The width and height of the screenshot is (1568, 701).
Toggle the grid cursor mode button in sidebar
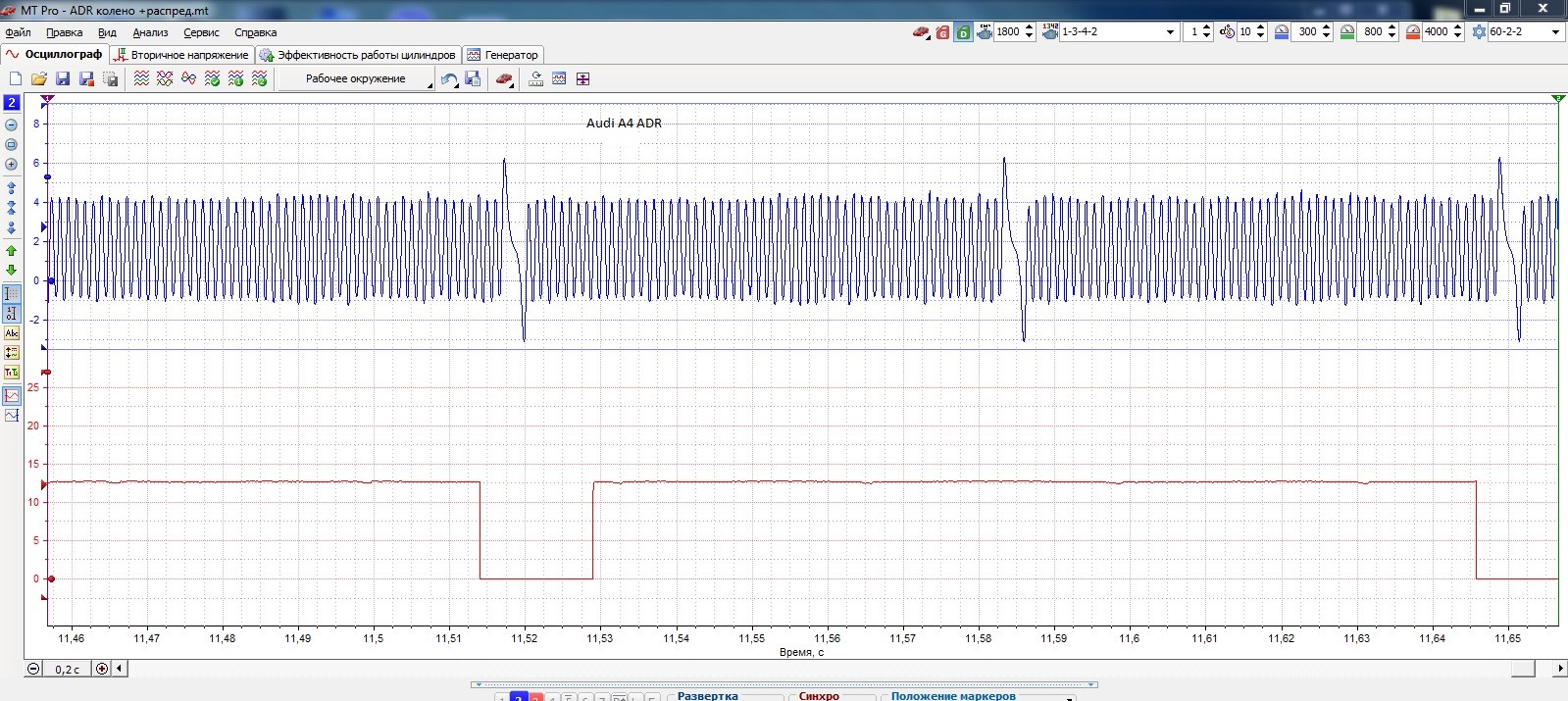pos(12,293)
